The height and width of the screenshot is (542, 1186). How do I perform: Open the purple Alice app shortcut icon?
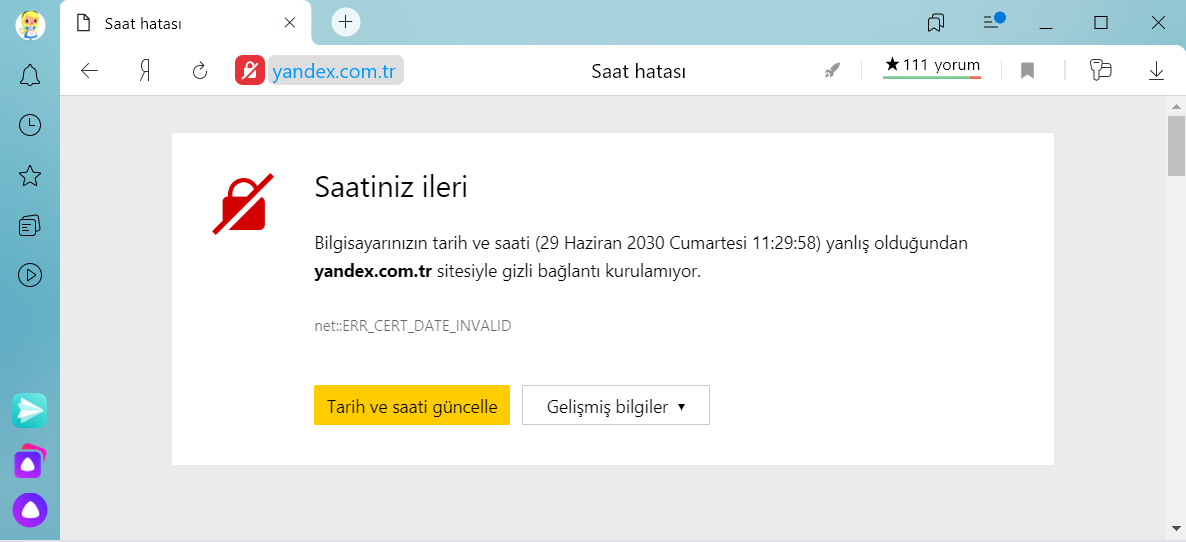coord(29,461)
